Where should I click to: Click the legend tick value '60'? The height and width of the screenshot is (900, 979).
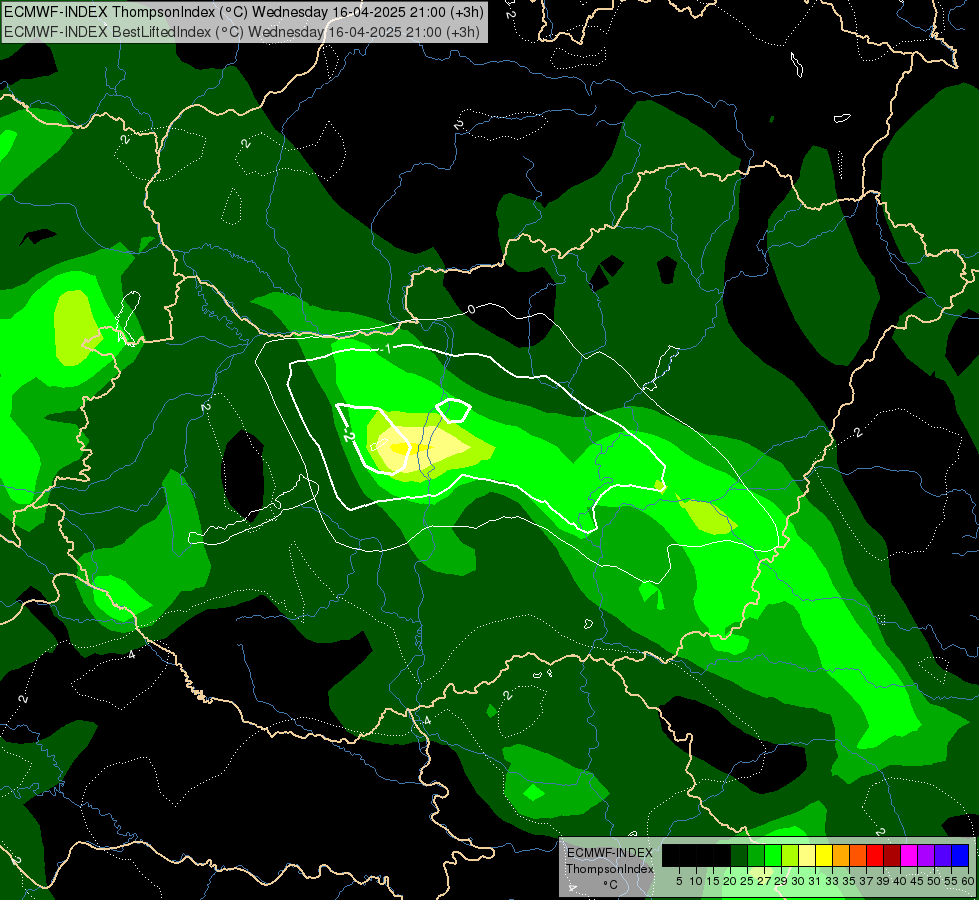point(967,881)
